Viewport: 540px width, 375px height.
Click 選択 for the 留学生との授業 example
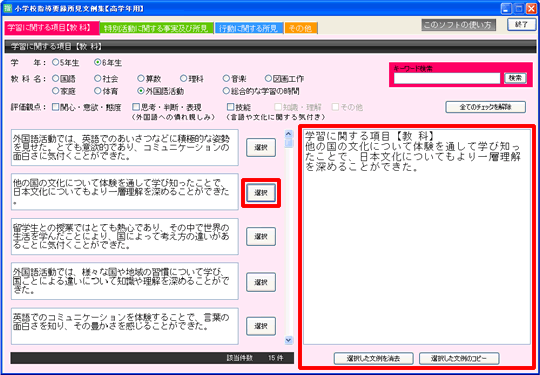pos(261,237)
